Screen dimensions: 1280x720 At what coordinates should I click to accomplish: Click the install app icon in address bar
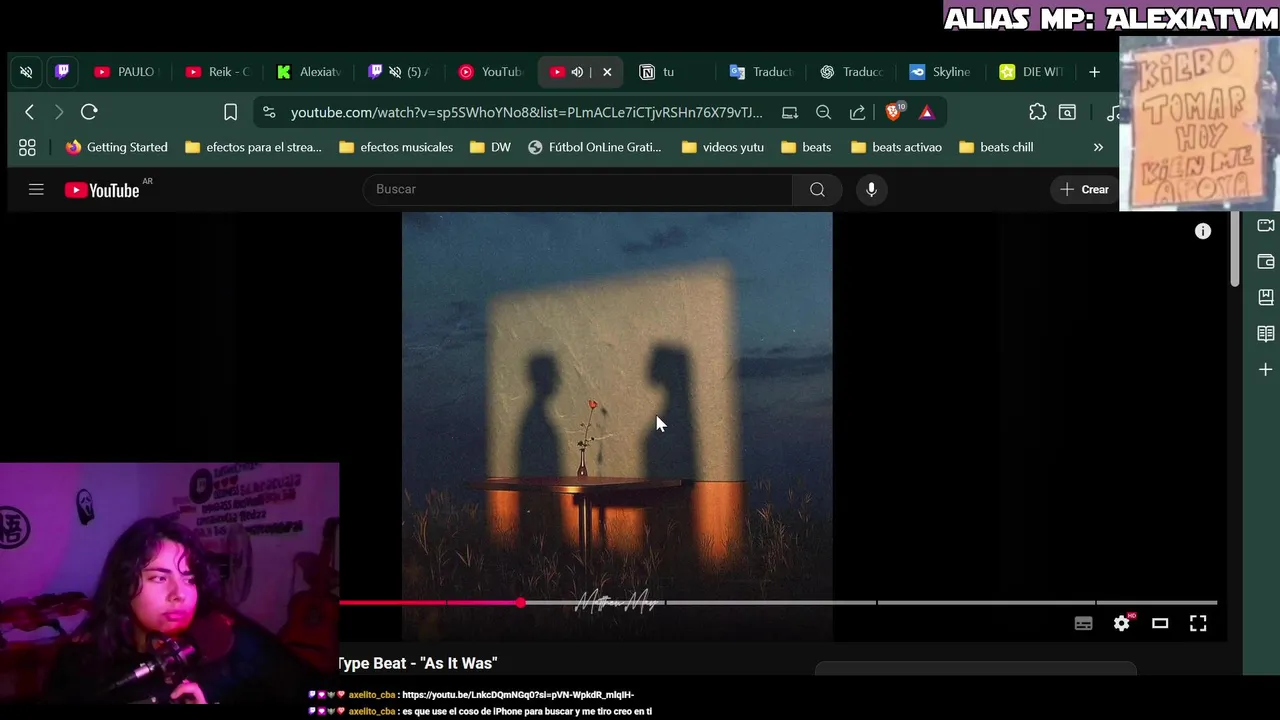click(x=790, y=112)
